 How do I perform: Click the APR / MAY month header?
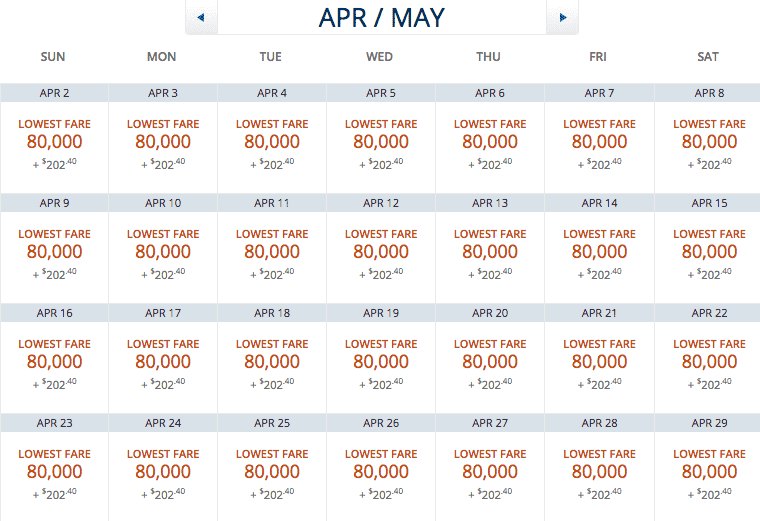coord(382,17)
